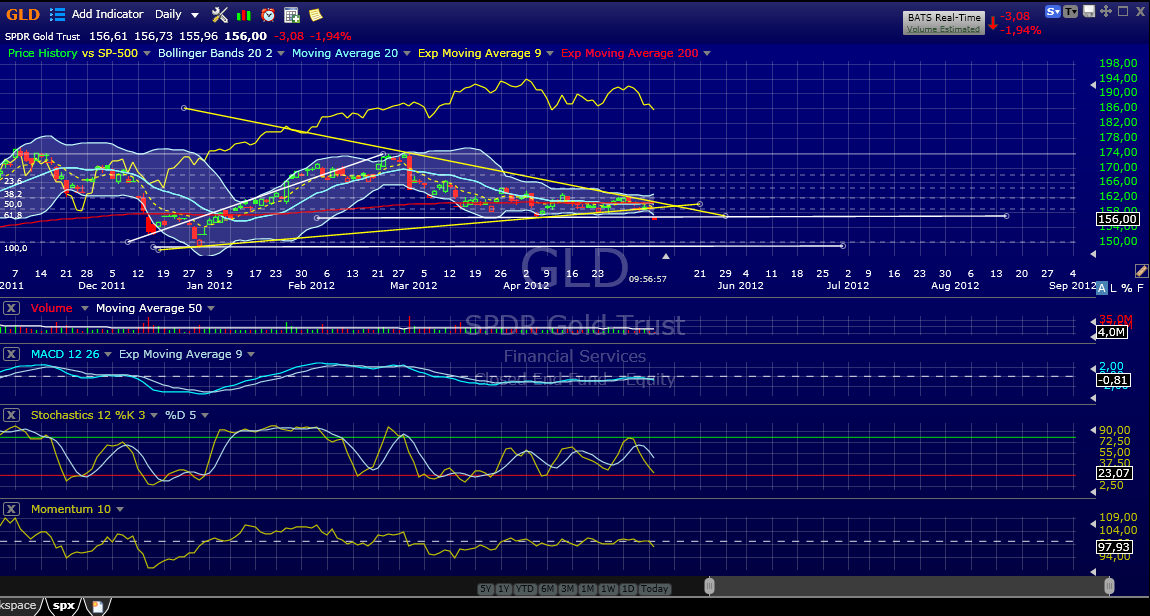1150x616 pixels.
Task: Open the watchlist icon next to GLD
Action: click(x=56, y=14)
